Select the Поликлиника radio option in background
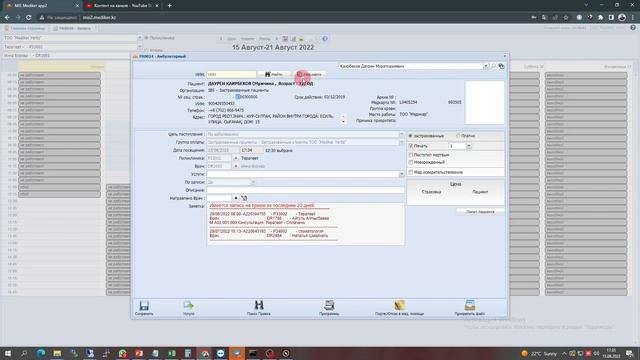Viewport: 640px width, 360px height. tap(147, 38)
